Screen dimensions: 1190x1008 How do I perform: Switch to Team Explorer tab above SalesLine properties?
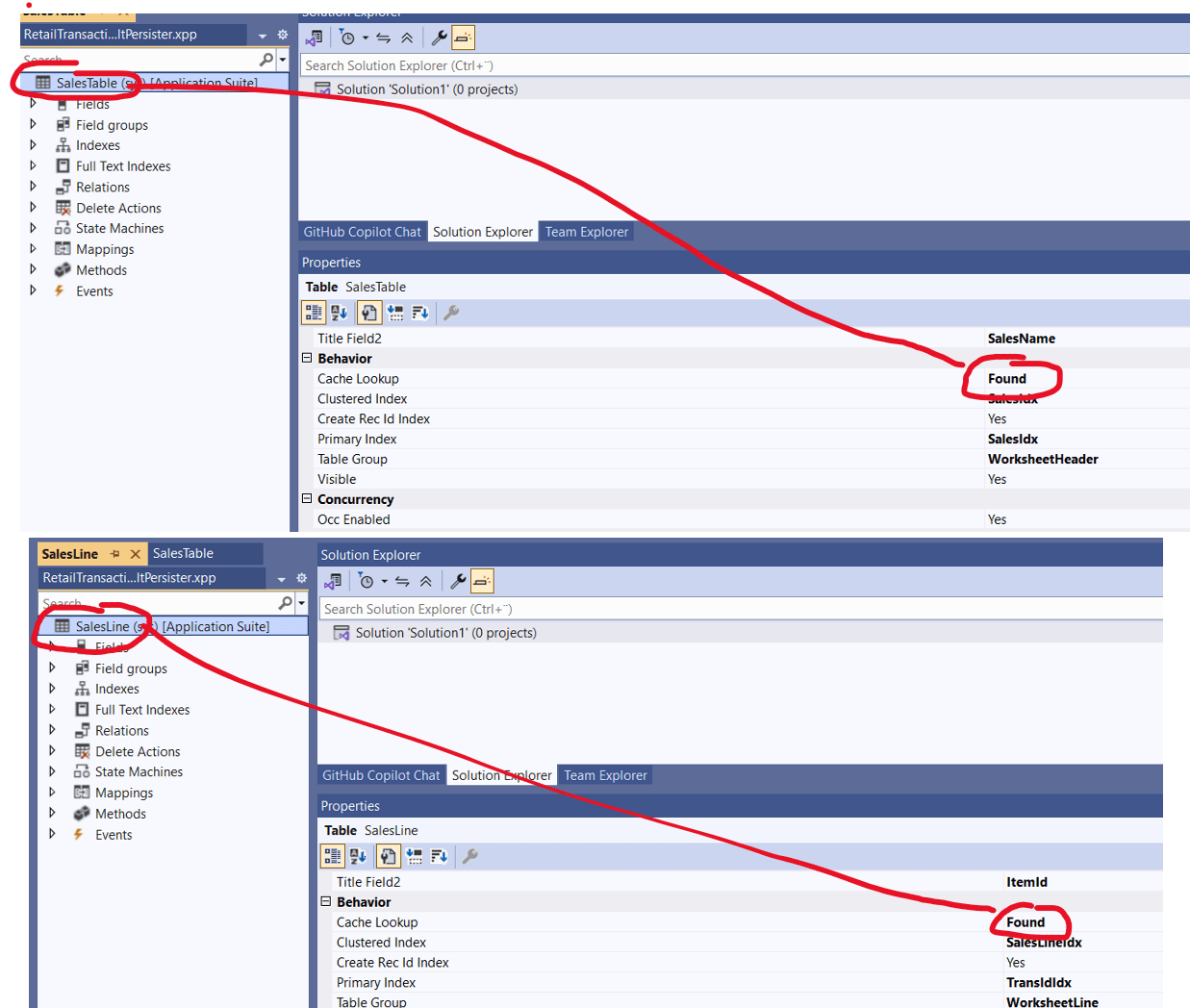(x=605, y=775)
